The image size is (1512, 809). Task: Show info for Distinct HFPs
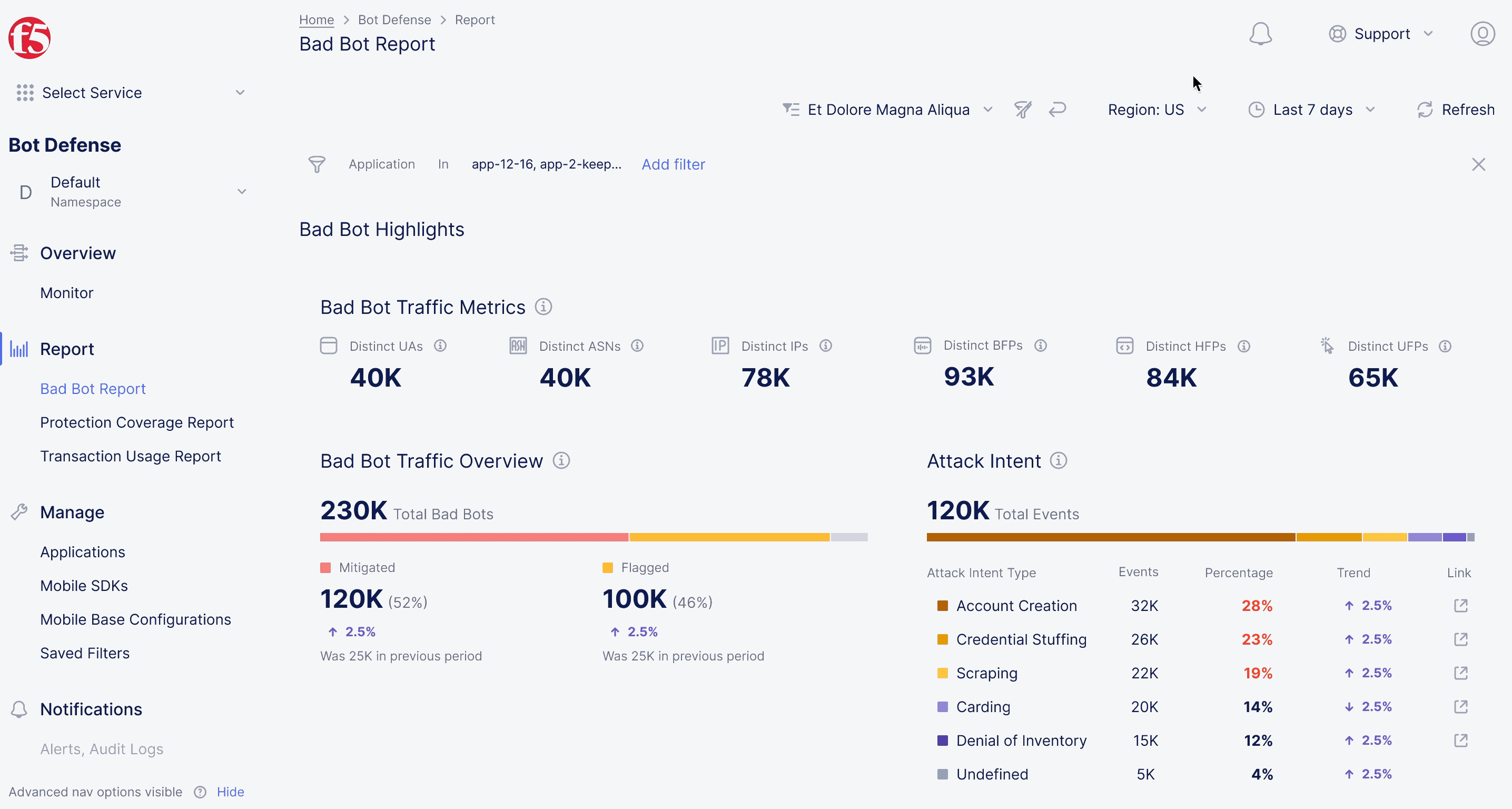click(x=1244, y=347)
